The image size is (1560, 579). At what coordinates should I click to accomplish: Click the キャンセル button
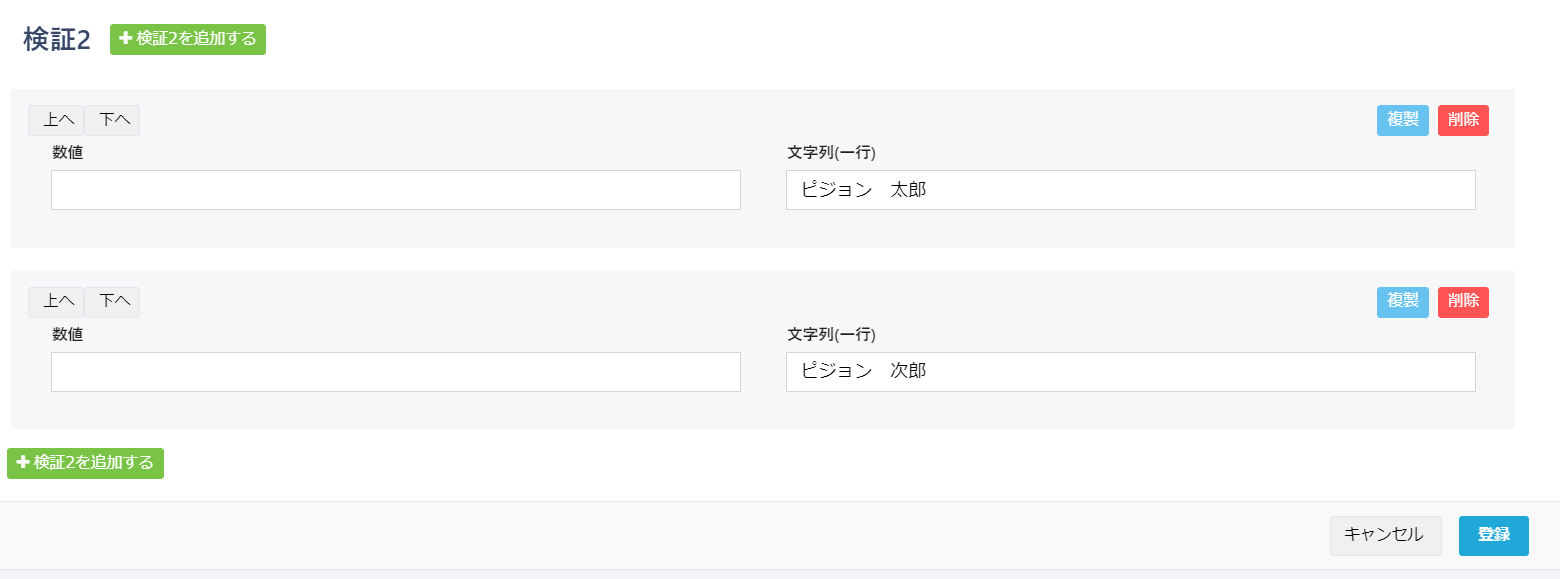(1385, 535)
